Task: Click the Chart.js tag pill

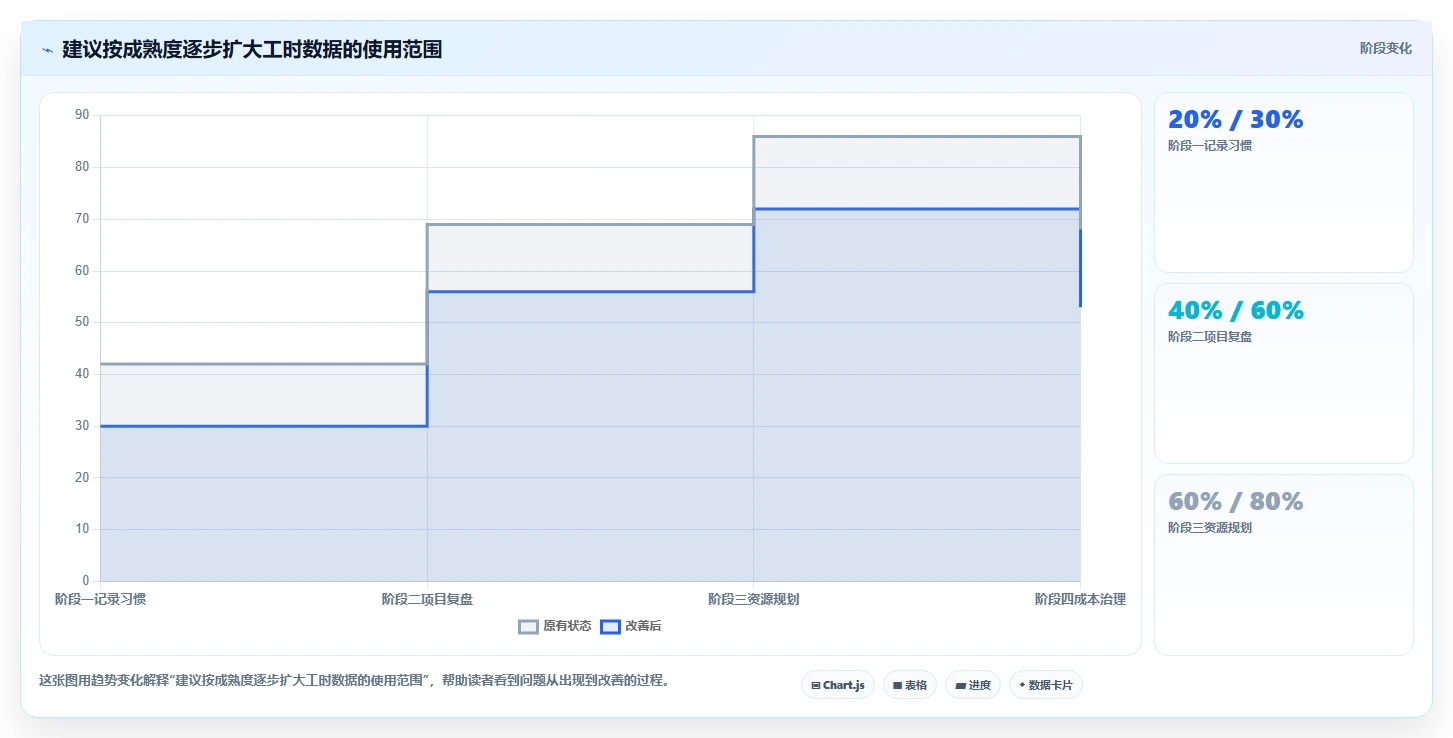Action: 838,685
